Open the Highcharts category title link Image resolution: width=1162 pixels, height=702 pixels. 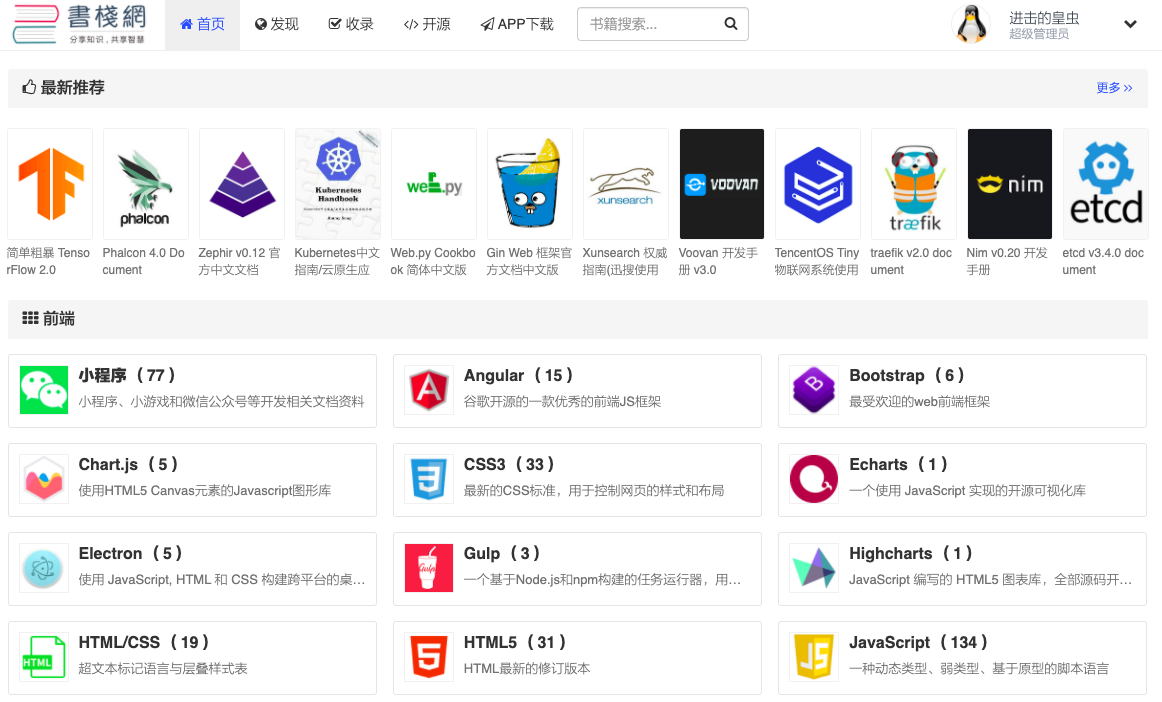click(x=890, y=553)
